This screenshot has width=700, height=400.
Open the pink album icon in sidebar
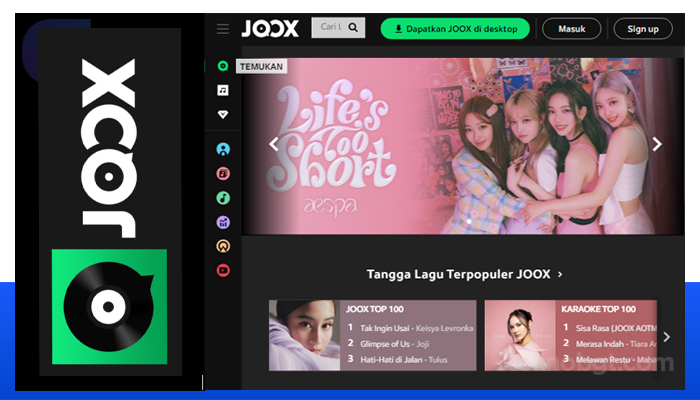(223, 173)
